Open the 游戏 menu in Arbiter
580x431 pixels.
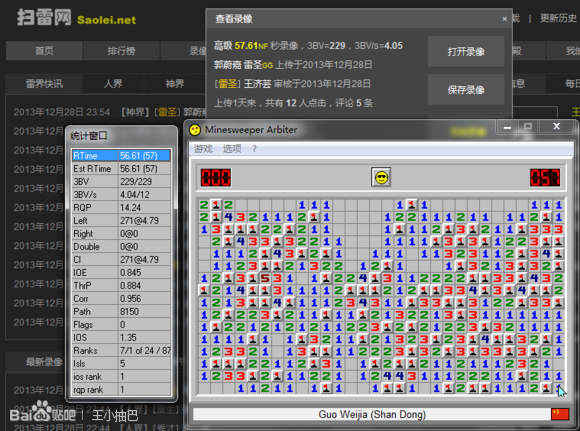203,149
